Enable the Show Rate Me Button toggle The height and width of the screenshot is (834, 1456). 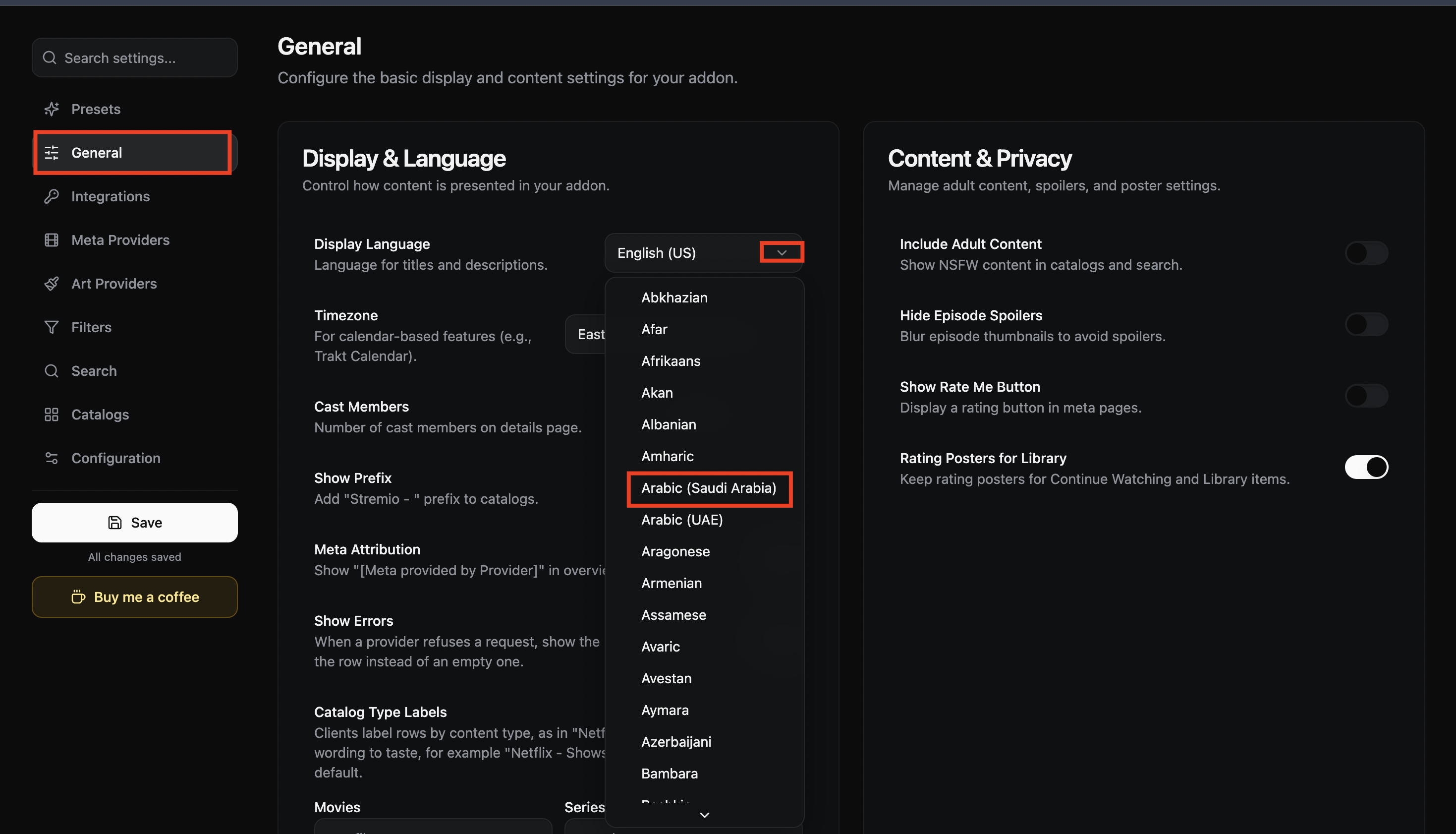(x=1366, y=396)
